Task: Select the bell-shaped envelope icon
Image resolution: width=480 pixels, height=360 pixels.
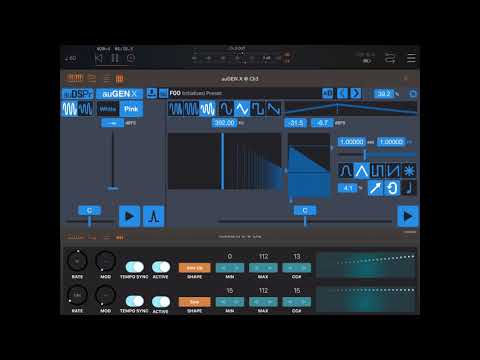Action: 345,171
